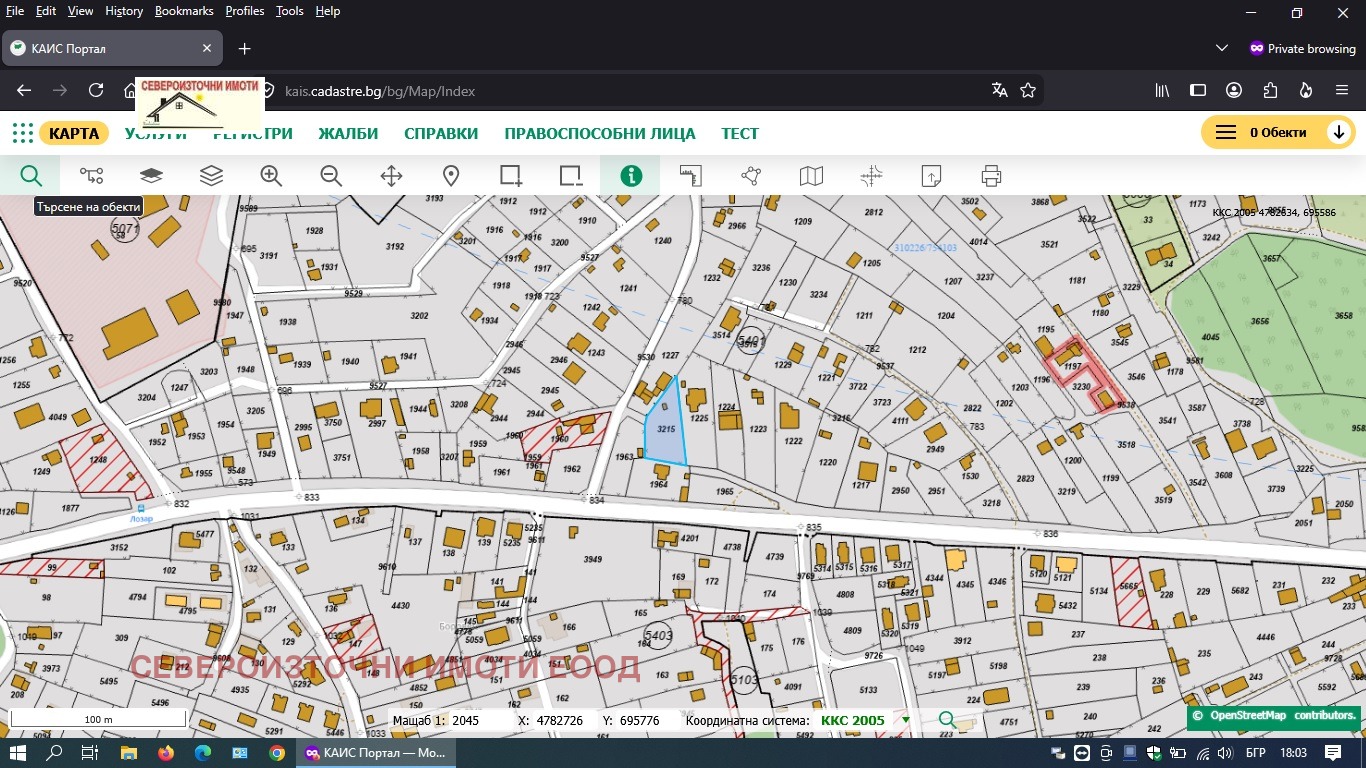List all tabs with the chevron
The image size is (1366, 768).
[1222, 48]
